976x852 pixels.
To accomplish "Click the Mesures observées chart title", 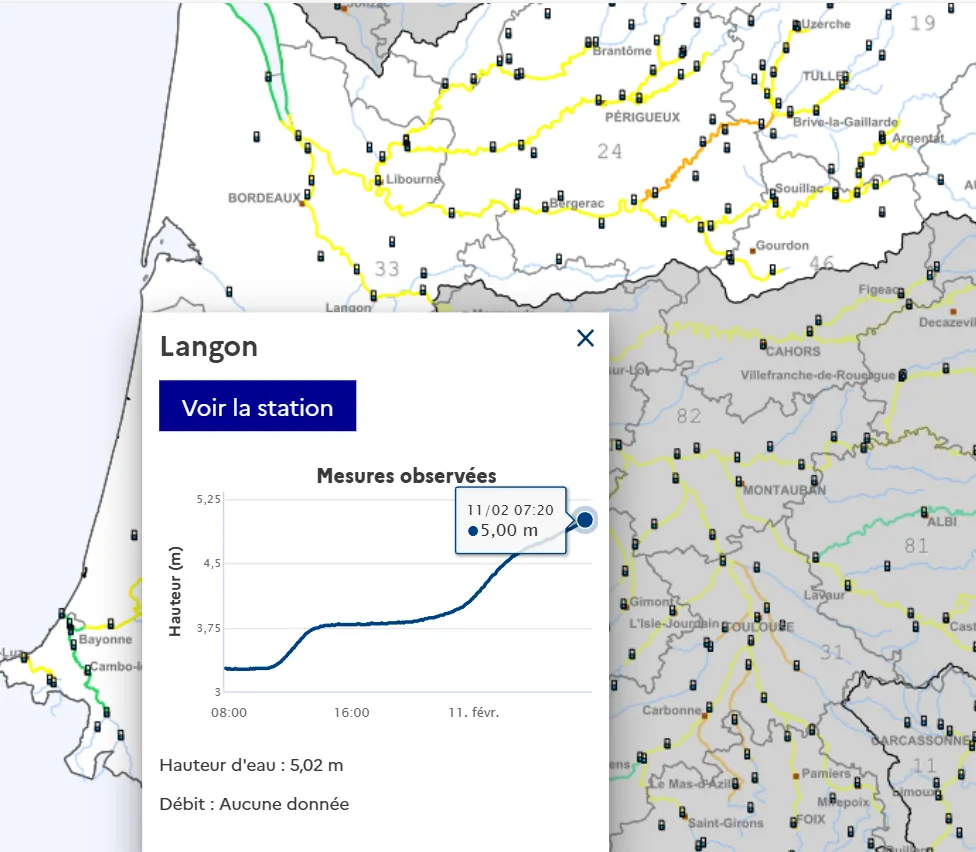I will click(406, 476).
